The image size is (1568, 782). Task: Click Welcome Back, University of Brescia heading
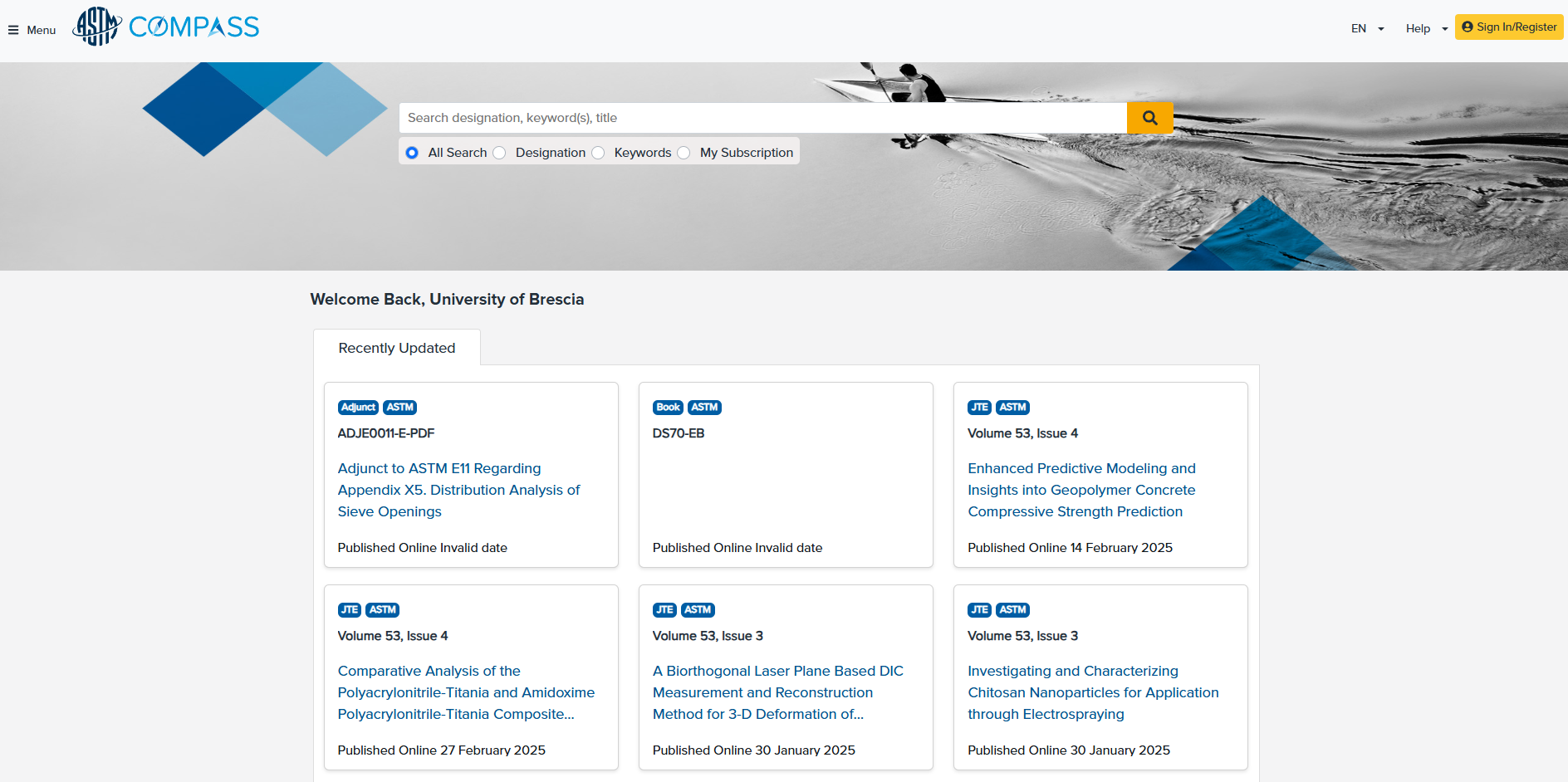447,300
